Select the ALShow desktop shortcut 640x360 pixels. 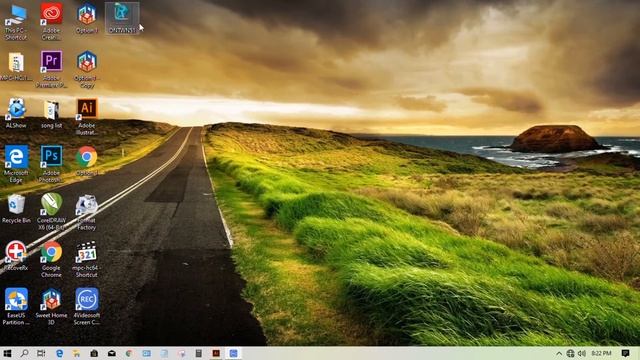(x=16, y=113)
